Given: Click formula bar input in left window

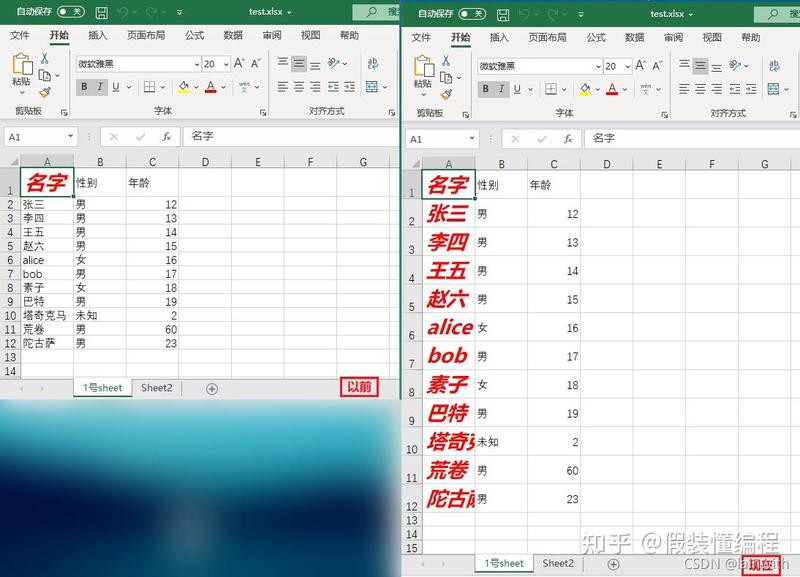Looking at the screenshot, I should tap(291, 136).
